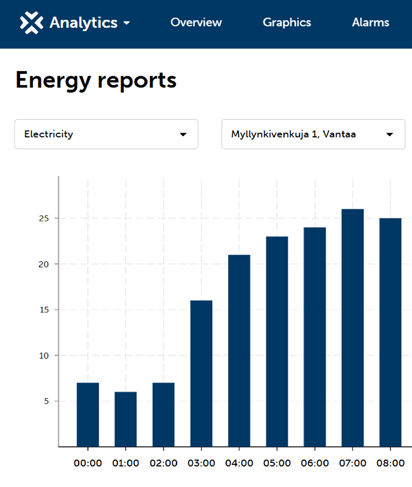Click the Energy reports heading
The width and height of the screenshot is (412, 487).
[x=96, y=81]
